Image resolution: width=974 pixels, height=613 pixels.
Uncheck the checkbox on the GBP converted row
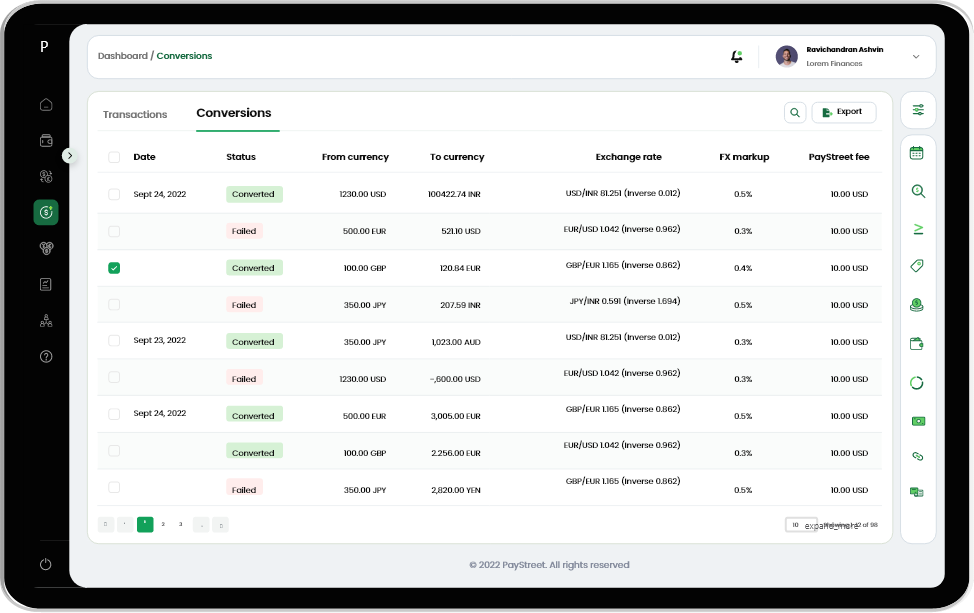(x=114, y=268)
